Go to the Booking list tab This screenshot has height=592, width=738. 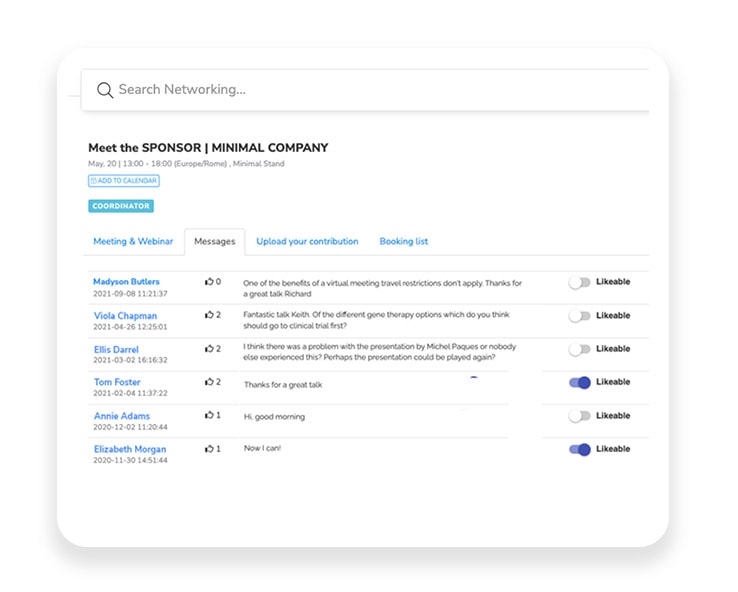403,242
